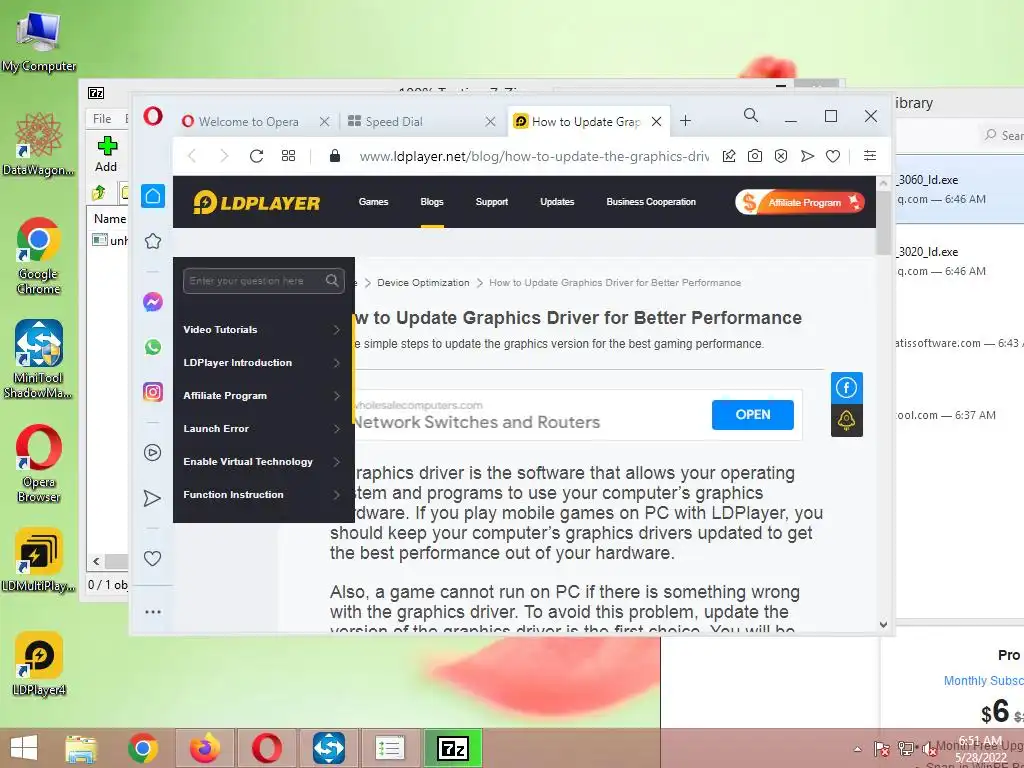Take a snapshot with the camera icon

tap(755, 155)
